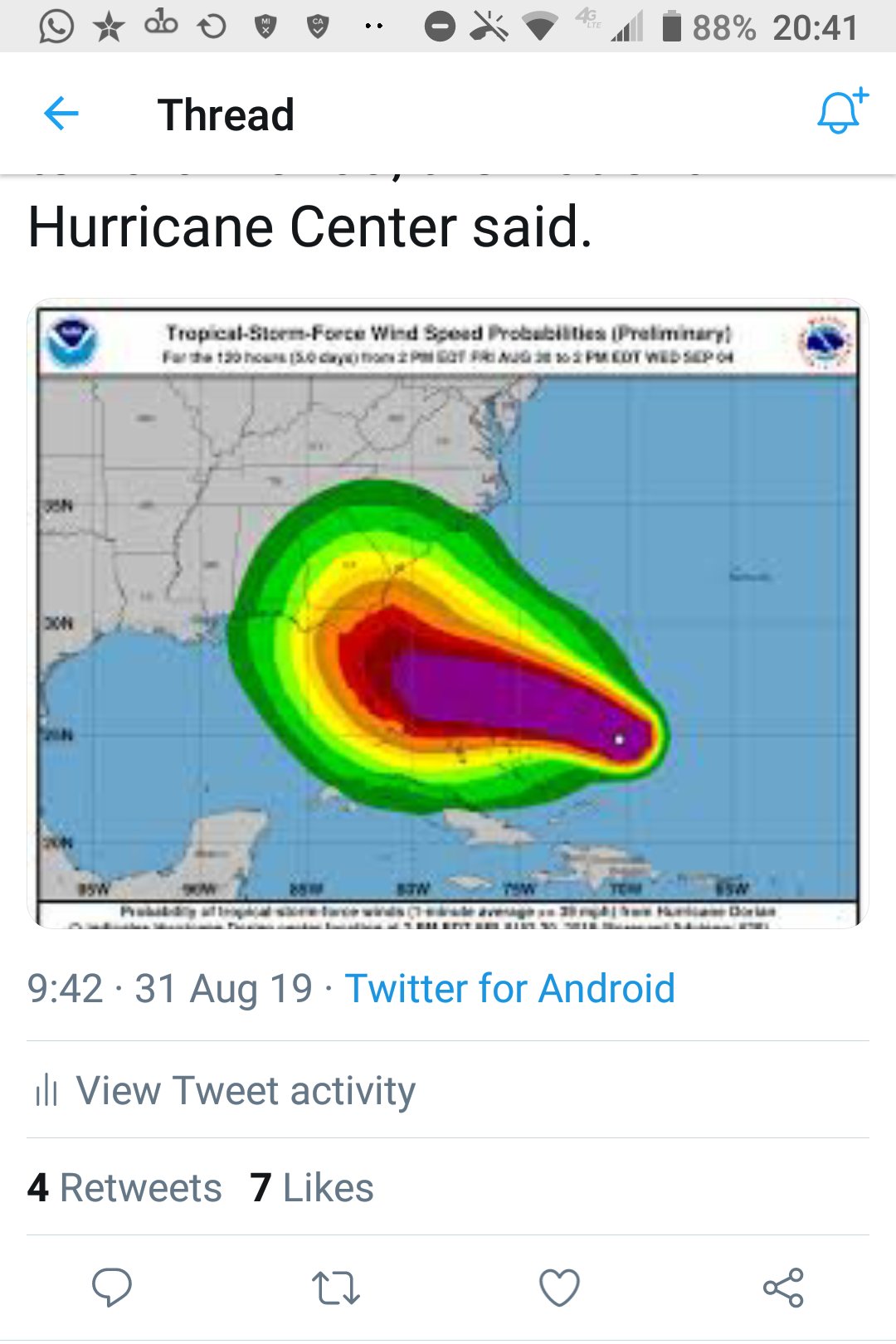The height and width of the screenshot is (1344, 896).
Task: Tap the WhatsApp icon in status bar
Action: (56, 27)
